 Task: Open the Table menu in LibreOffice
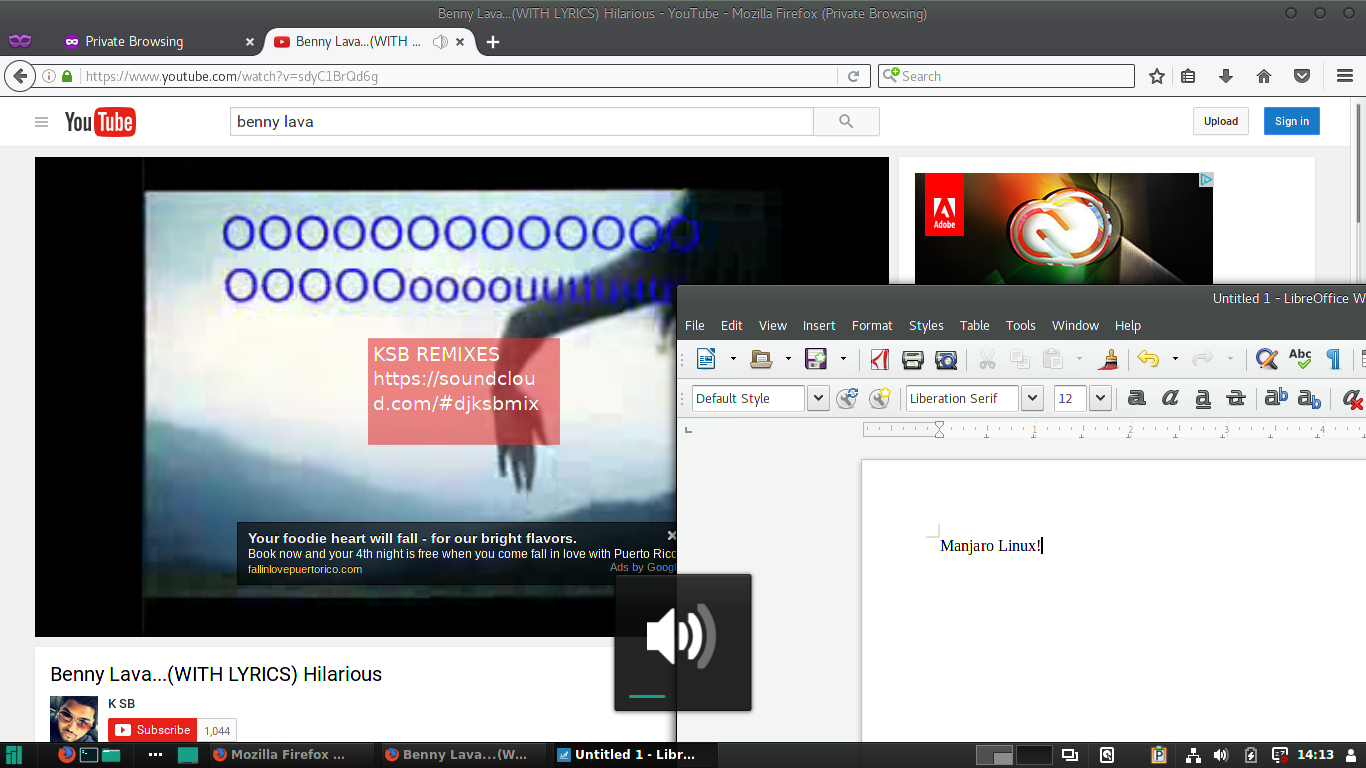click(x=975, y=325)
